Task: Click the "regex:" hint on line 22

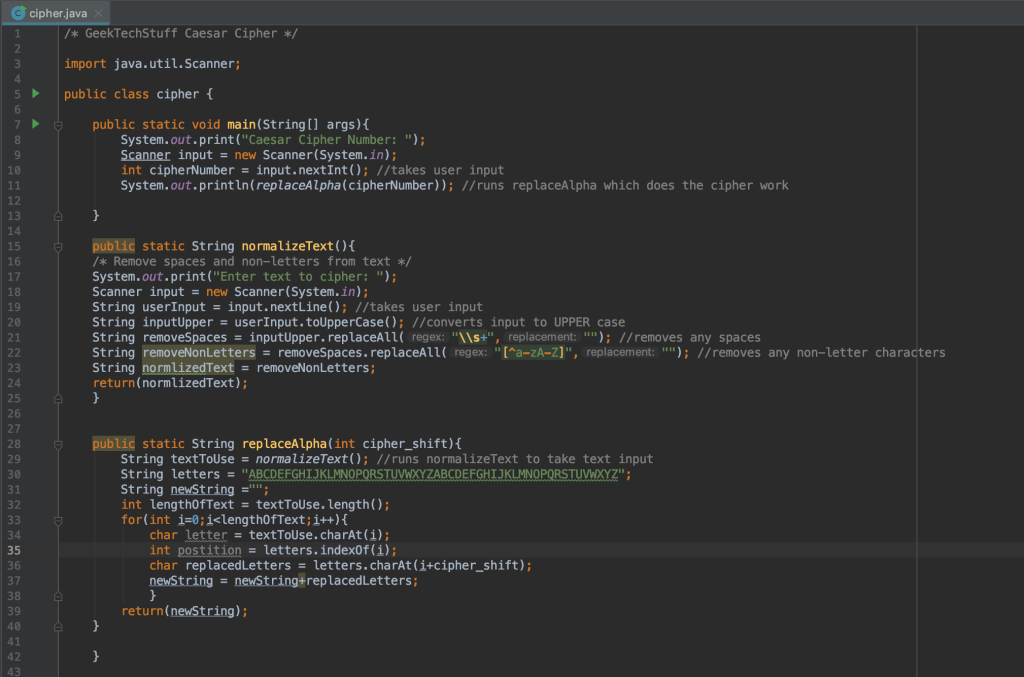Action: click(x=470, y=353)
